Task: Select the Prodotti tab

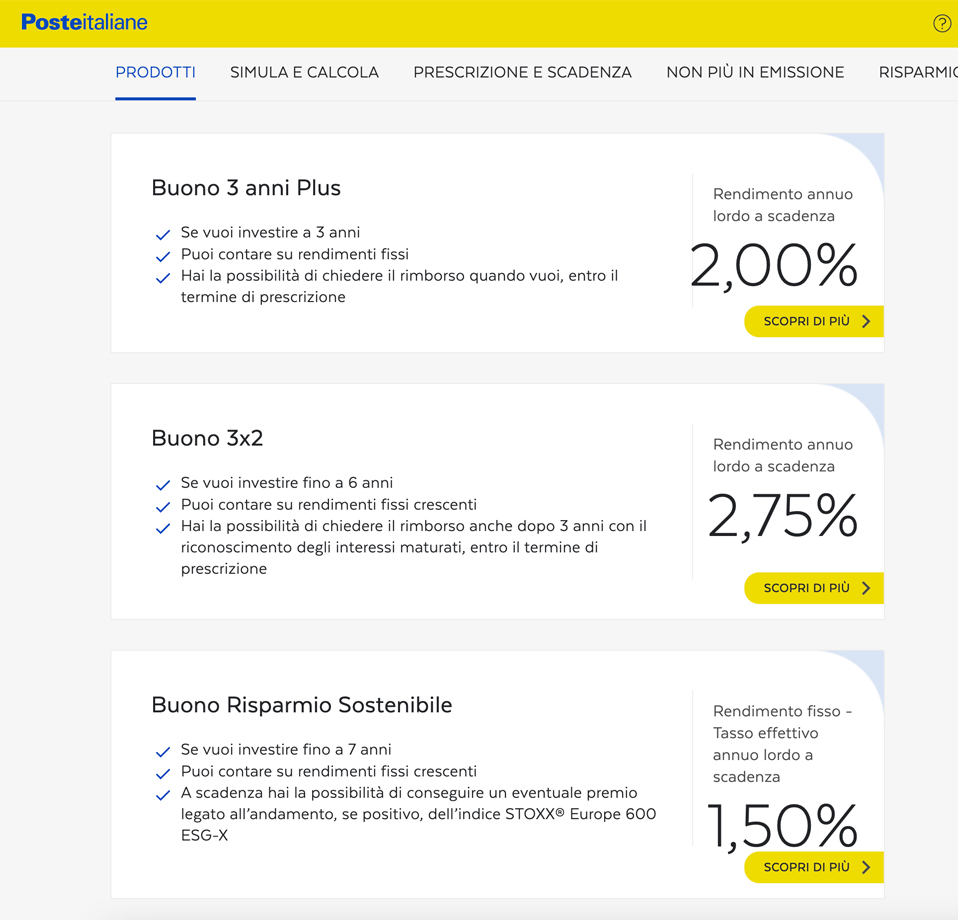Action: coord(155,73)
